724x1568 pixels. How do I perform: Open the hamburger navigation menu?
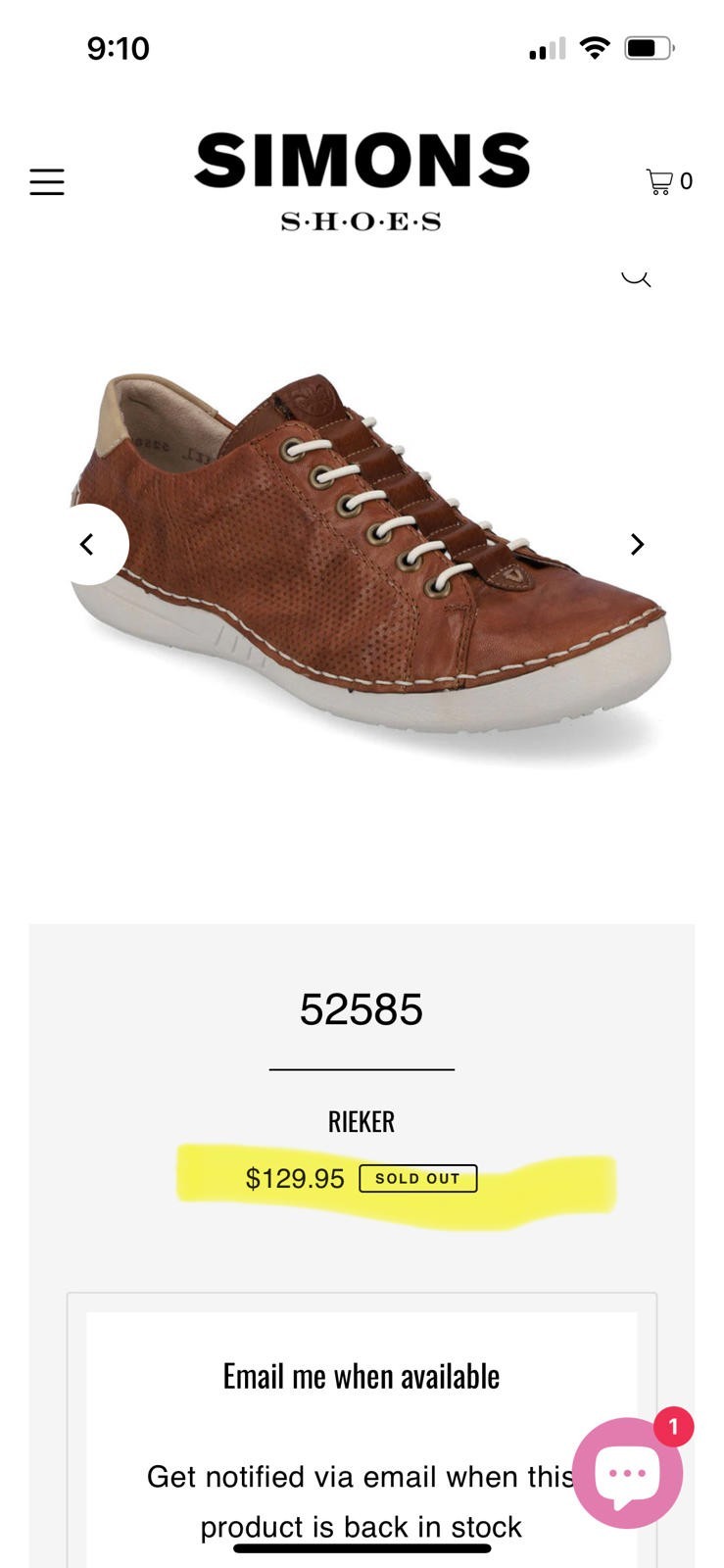coord(46,181)
